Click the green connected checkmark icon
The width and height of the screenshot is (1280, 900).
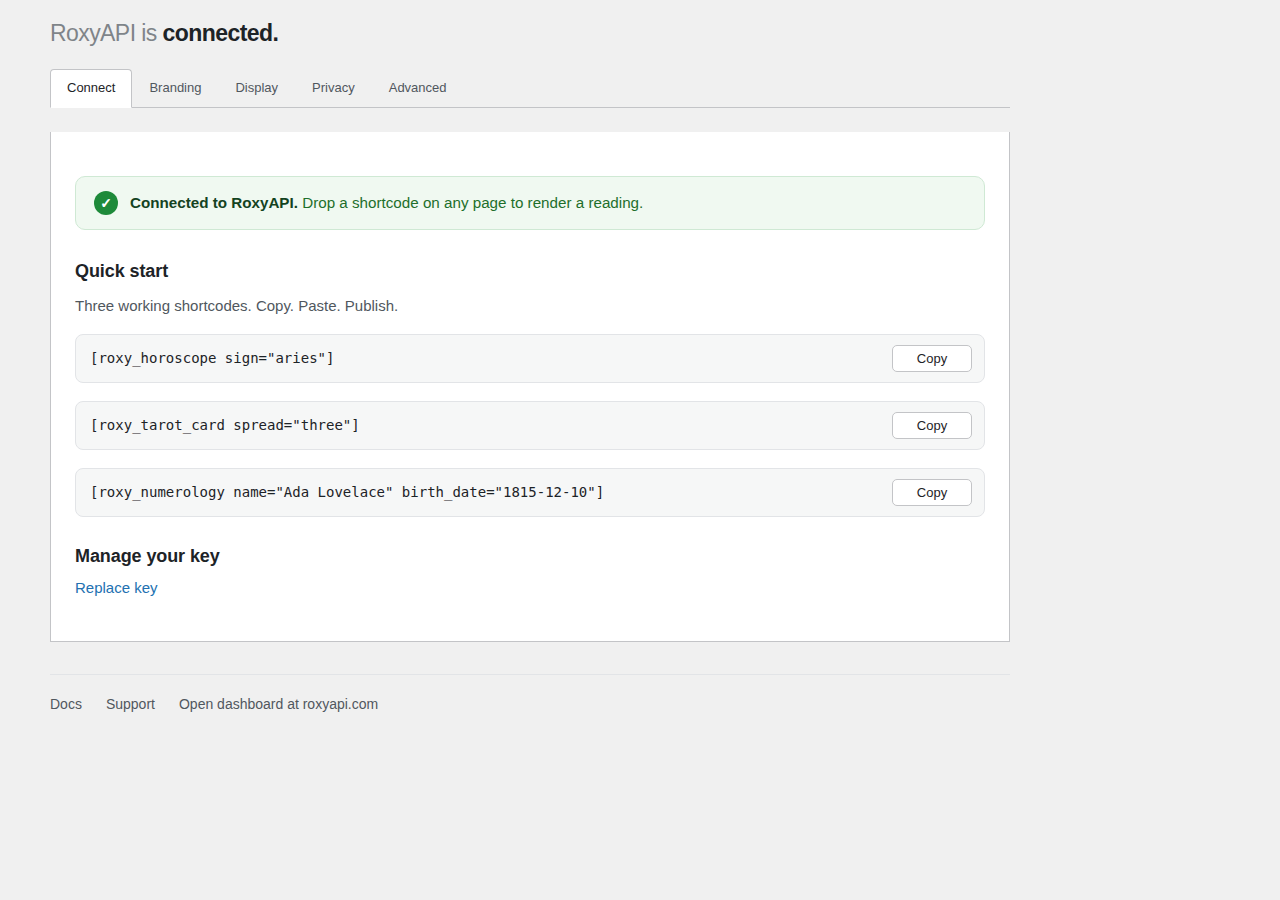pyautogui.click(x=106, y=203)
